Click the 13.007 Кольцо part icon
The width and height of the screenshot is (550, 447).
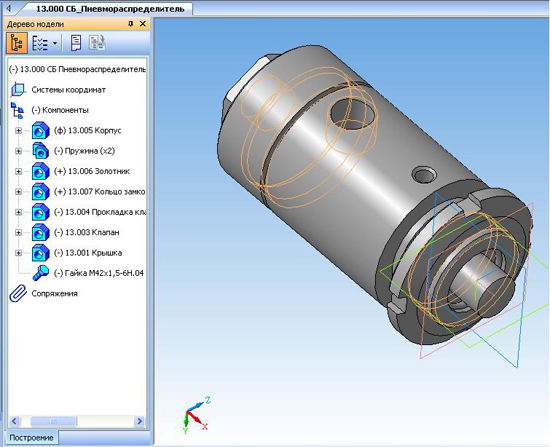click(40, 192)
